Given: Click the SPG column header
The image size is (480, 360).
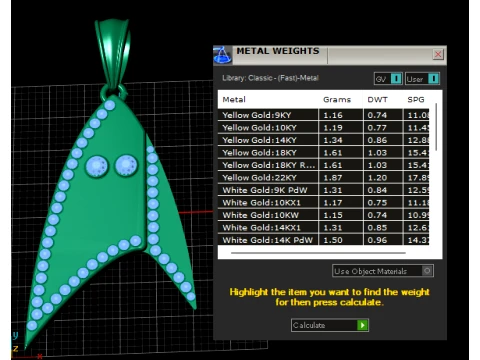Looking at the screenshot, I should [x=416, y=100].
